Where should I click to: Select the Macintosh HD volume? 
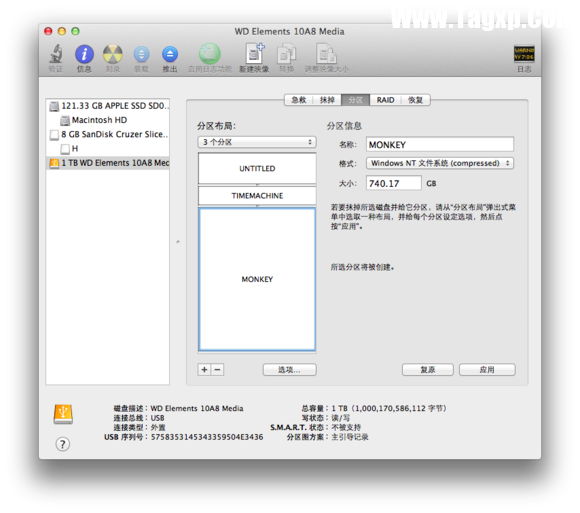(x=108, y=120)
